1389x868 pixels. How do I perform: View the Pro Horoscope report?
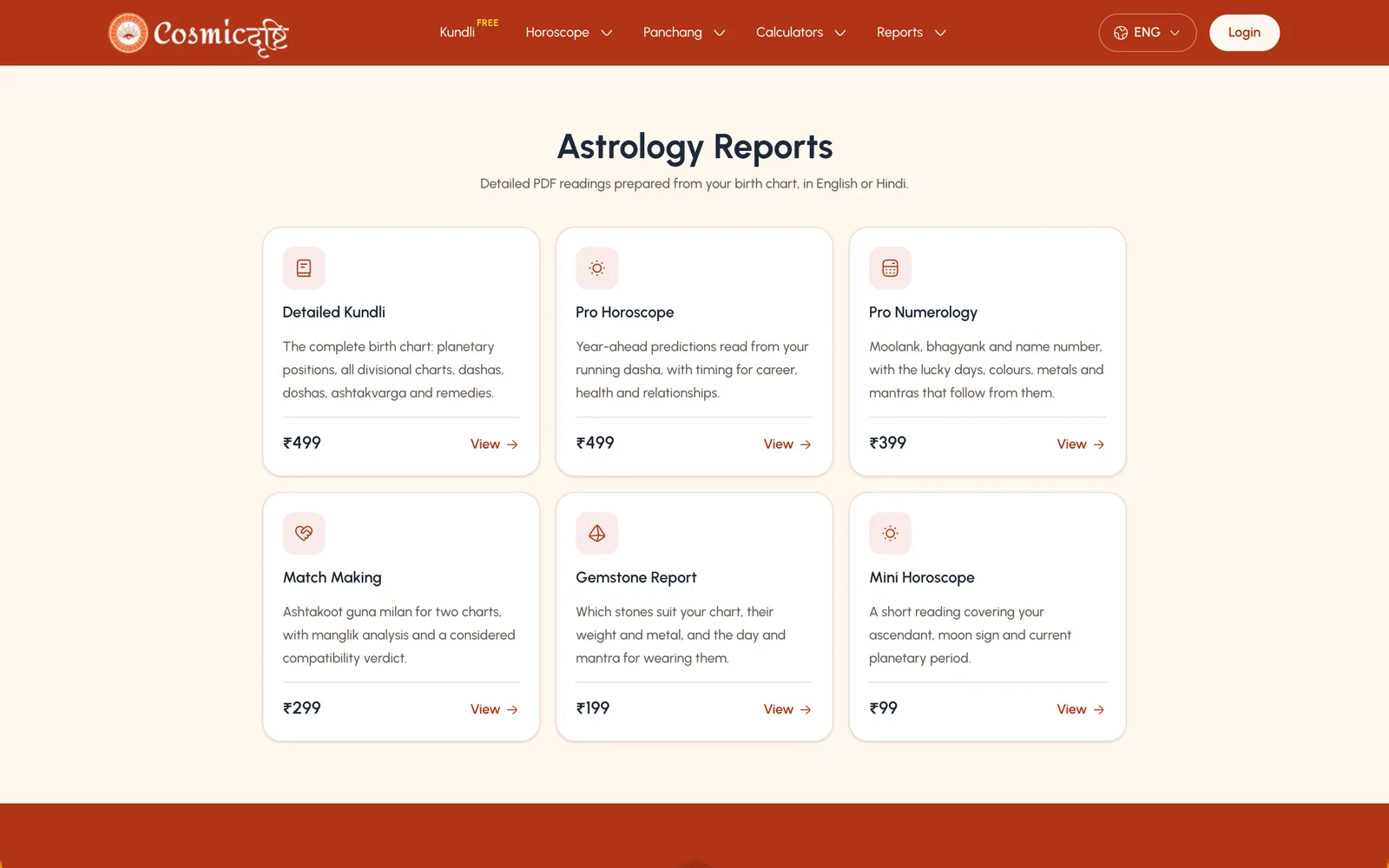pos(787,444)
